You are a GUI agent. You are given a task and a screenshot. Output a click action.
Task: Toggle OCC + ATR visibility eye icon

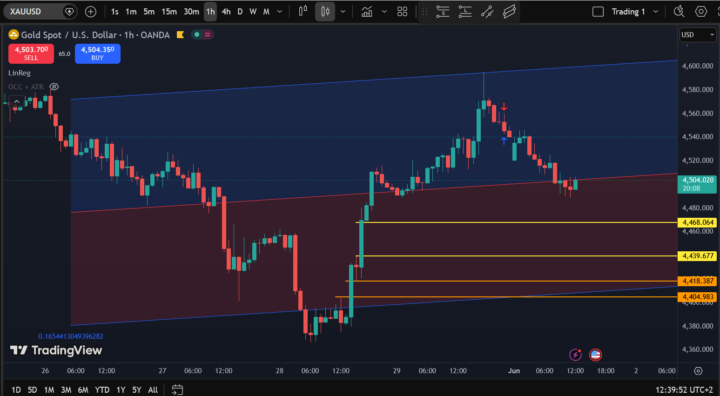[54, 87]
